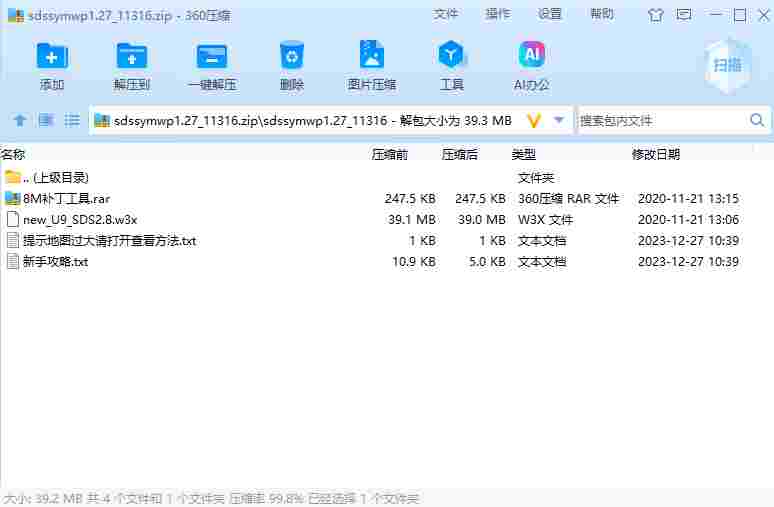This screenshot has width=774, height=507.
Task: Click the 扫描 (Scan) hexagon button
Action: [x=727, y=65]
